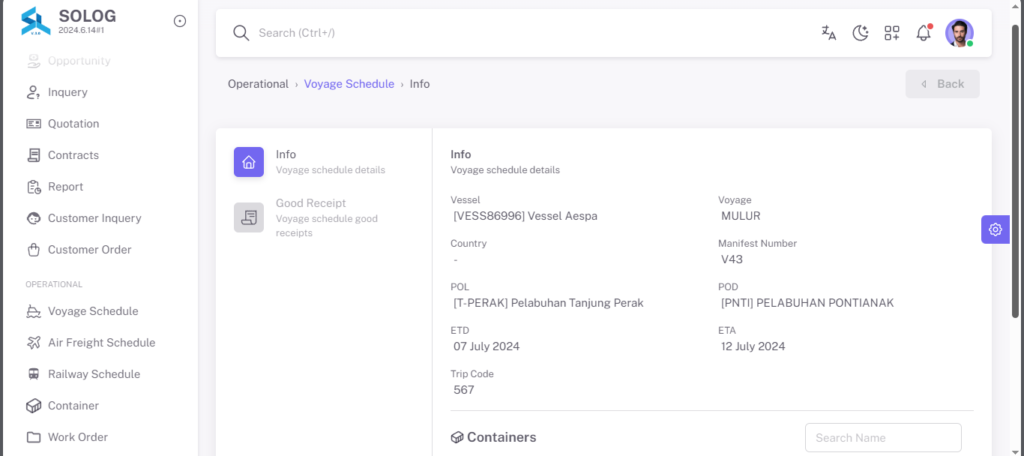Image resolution: width=1024 pixels, height=456 pixels.
Task: Select trip code 567
Action: 464,390
